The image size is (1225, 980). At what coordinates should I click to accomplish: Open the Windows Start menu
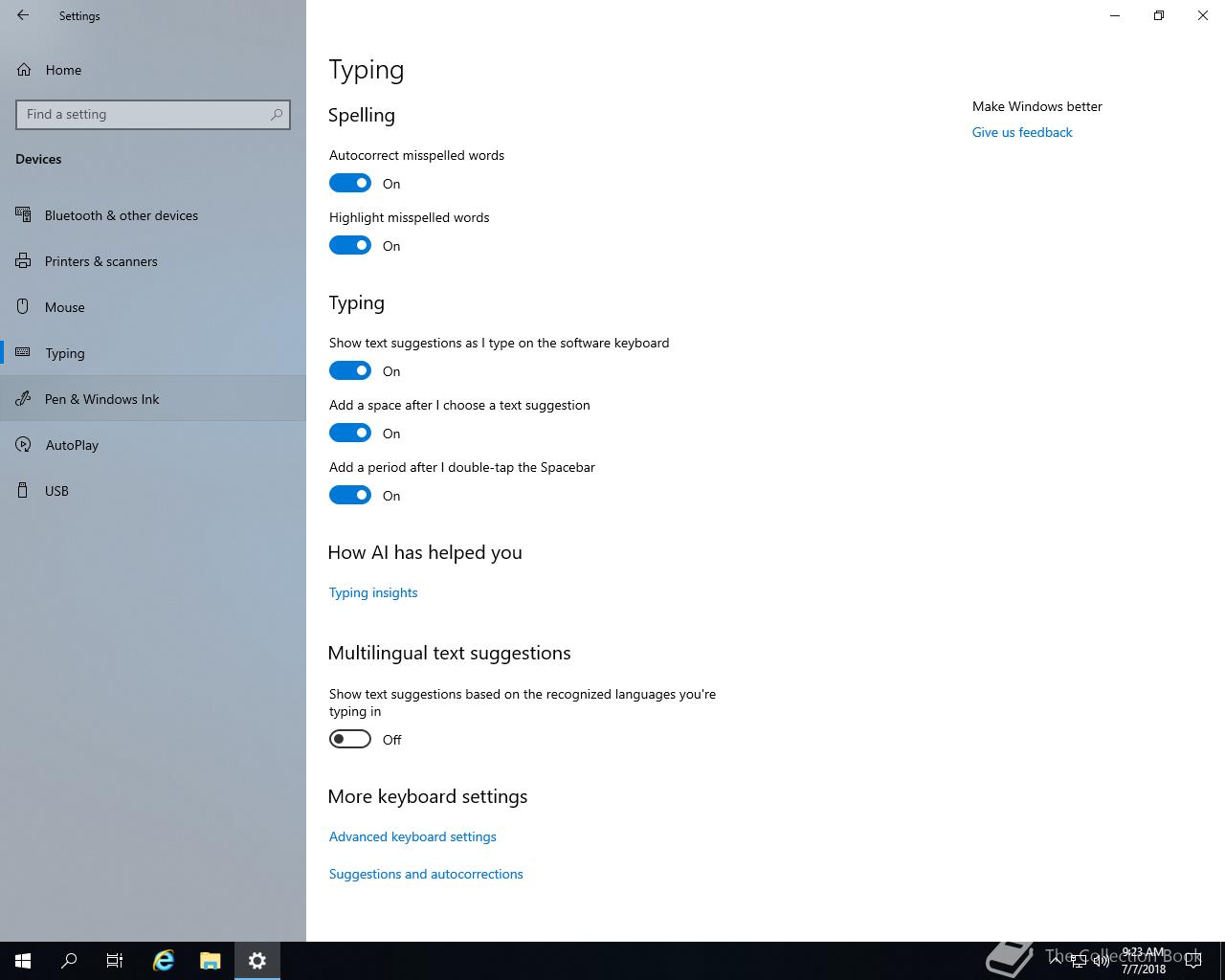(23, 961)
